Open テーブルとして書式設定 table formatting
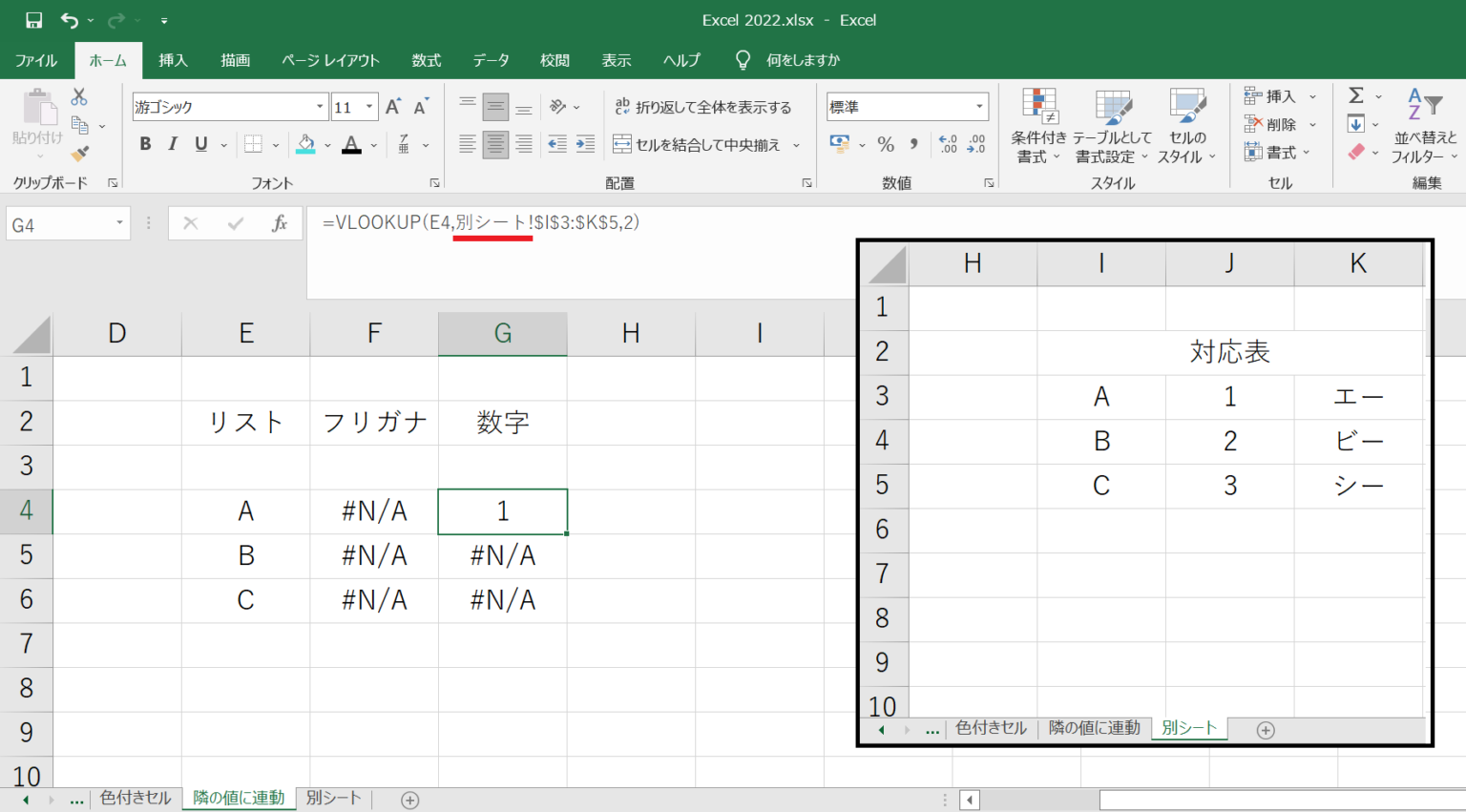The height and width of the screenshot is (812, 1466). click(1112, 126)
